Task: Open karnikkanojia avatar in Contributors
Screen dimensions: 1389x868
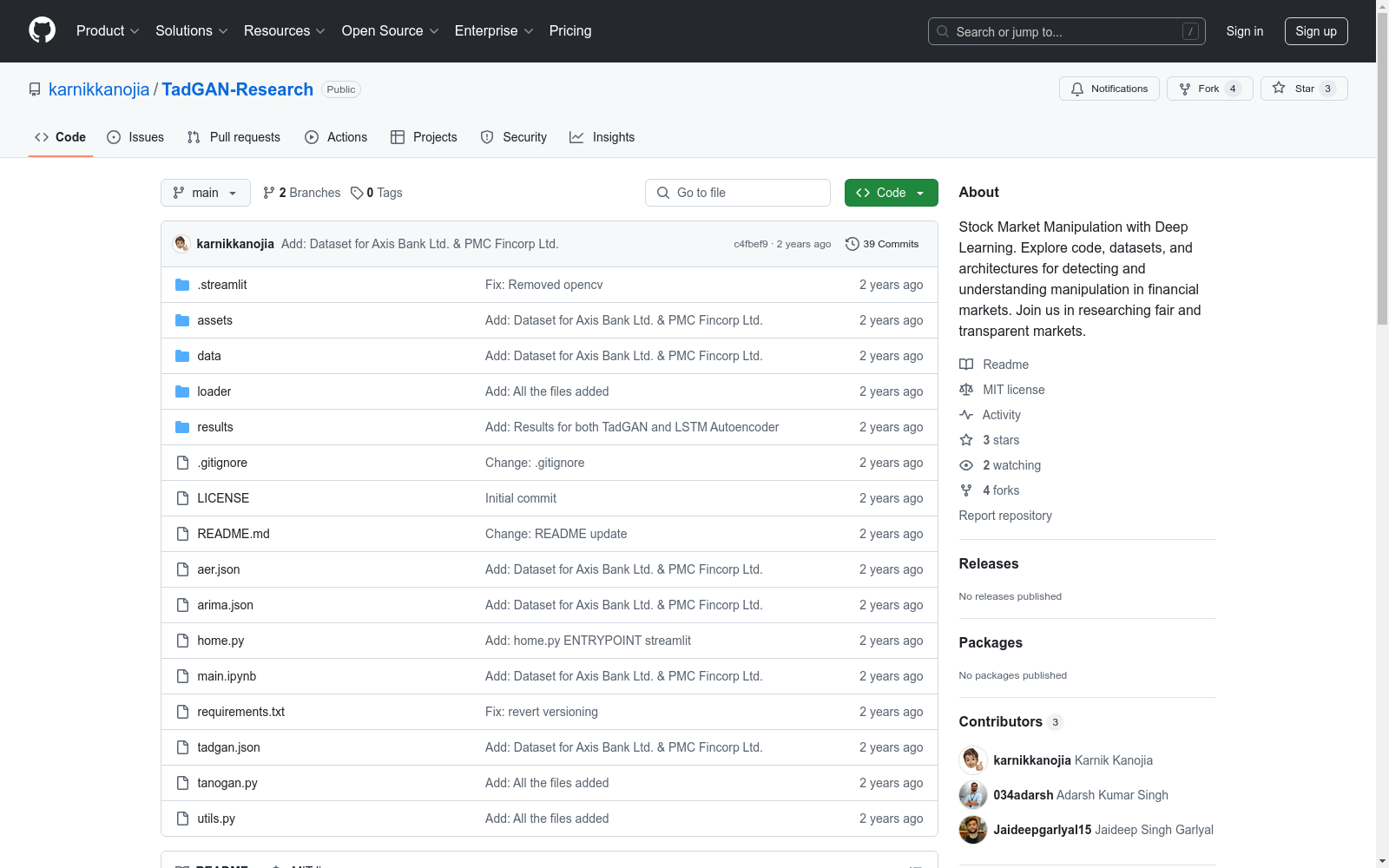Action: click(973, 760)
